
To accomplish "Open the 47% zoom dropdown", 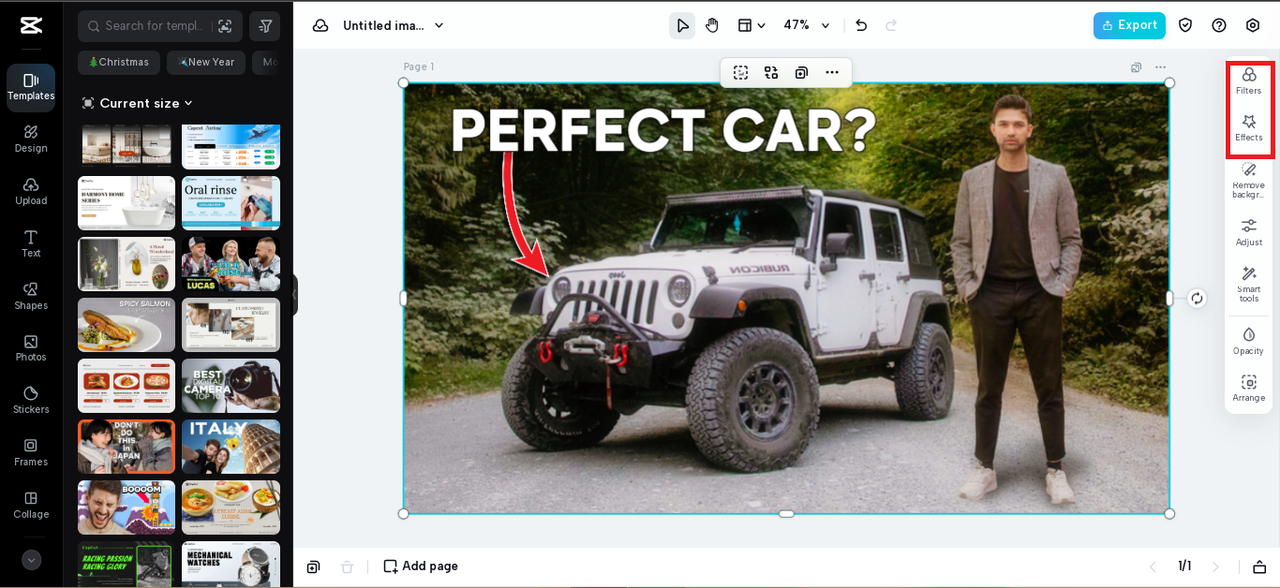I will click(806, 26).
